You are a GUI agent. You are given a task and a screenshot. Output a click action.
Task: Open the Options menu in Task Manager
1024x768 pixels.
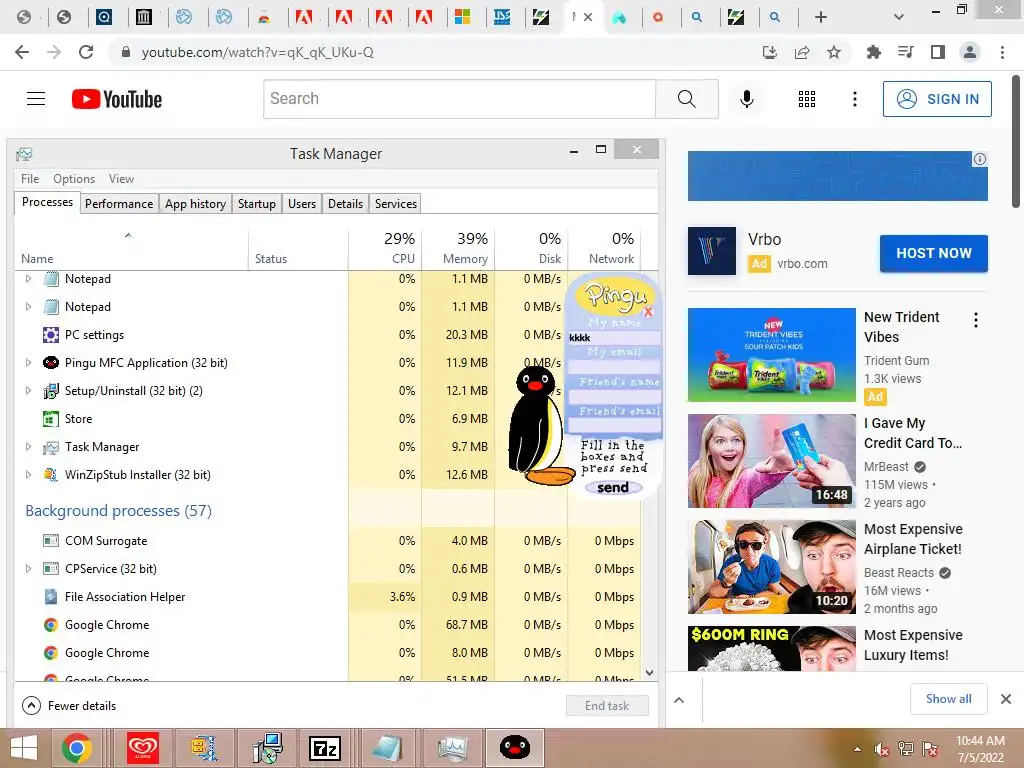[x=74, y=179]
